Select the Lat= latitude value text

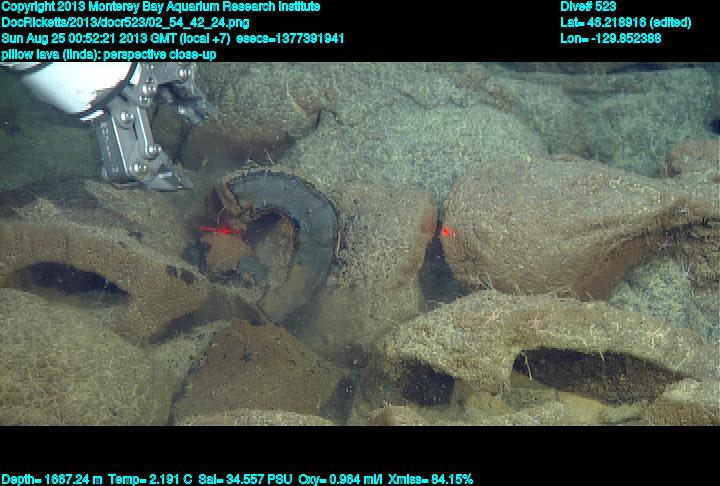tap(625, 23)
